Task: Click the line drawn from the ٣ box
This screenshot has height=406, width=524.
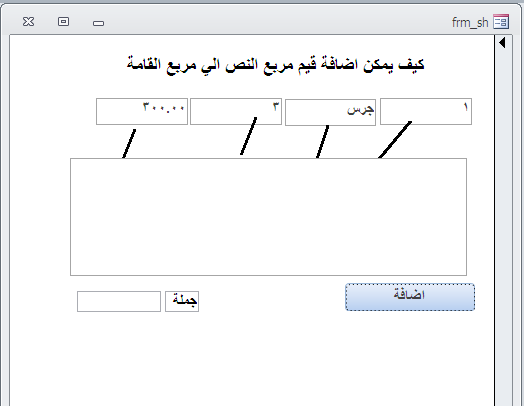Action: click(249, 136)
